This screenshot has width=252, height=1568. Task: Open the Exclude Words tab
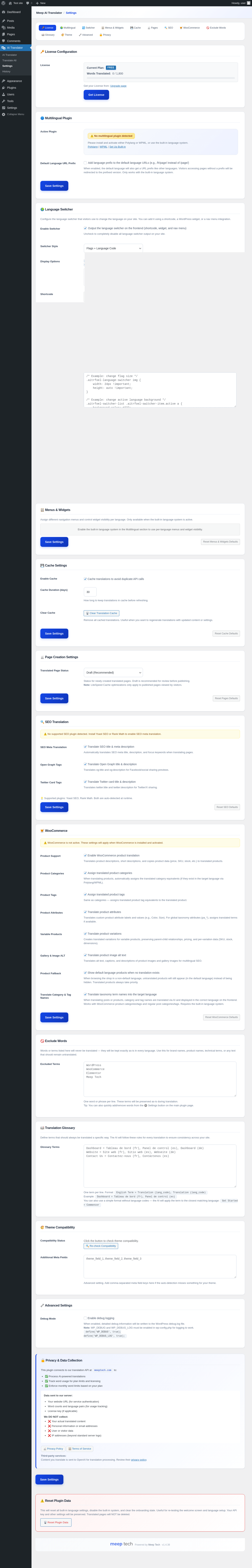tap(216, 27)
